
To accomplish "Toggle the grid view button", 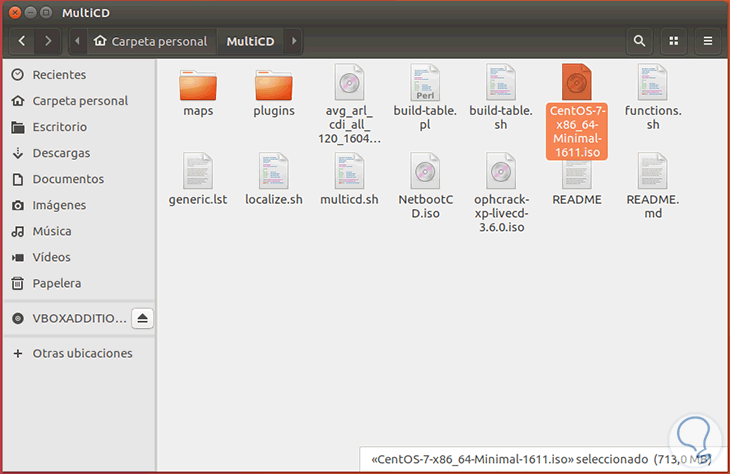I will (x=674, y=41).
